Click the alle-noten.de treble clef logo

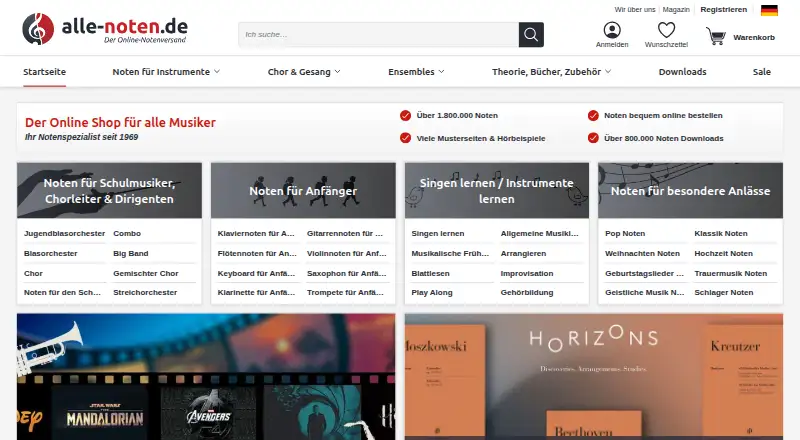tap(38, 29)
